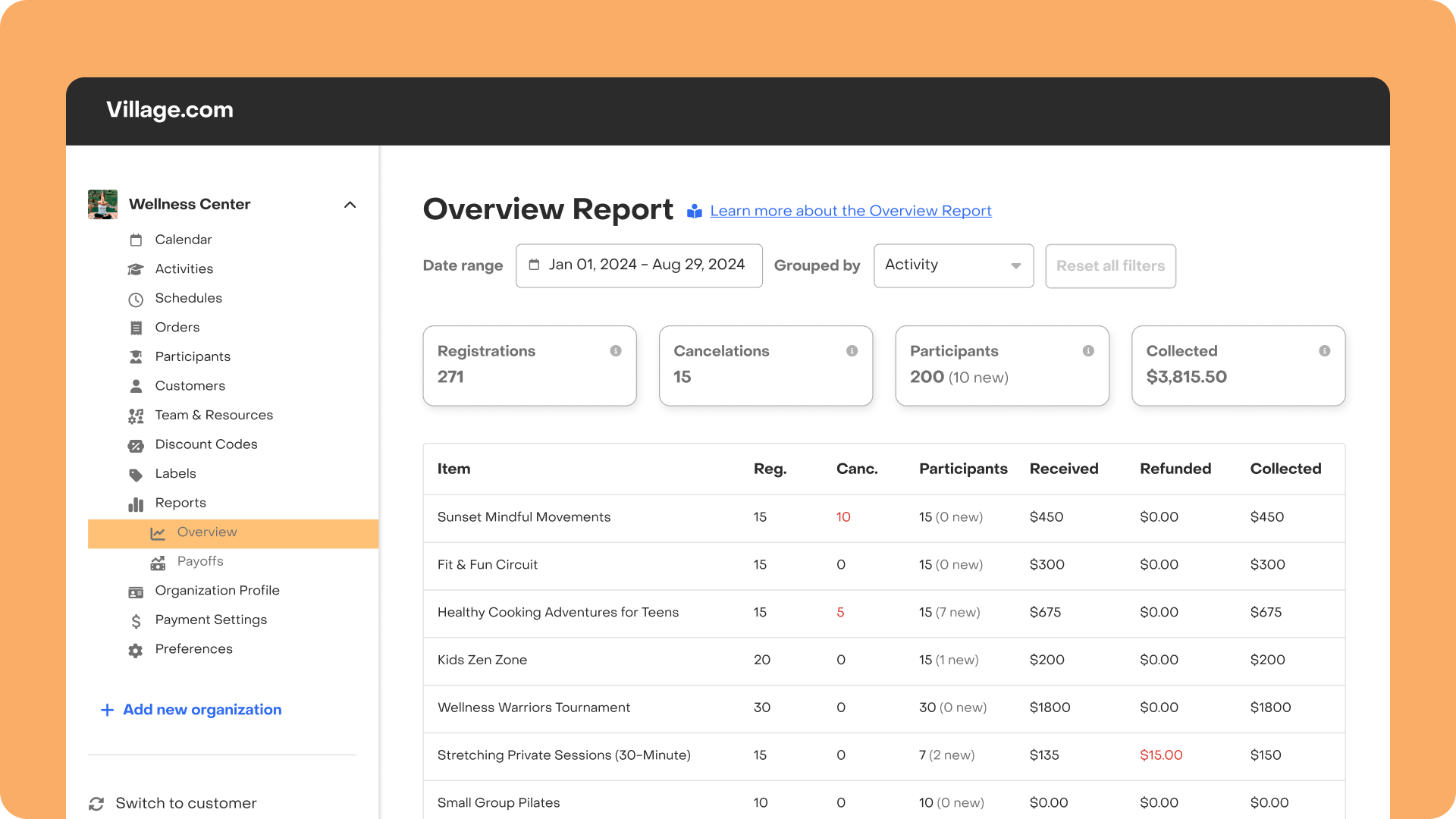Select Participants in sidebar menu
This screenshot has height=819, width=1456.
coord(193,356)
